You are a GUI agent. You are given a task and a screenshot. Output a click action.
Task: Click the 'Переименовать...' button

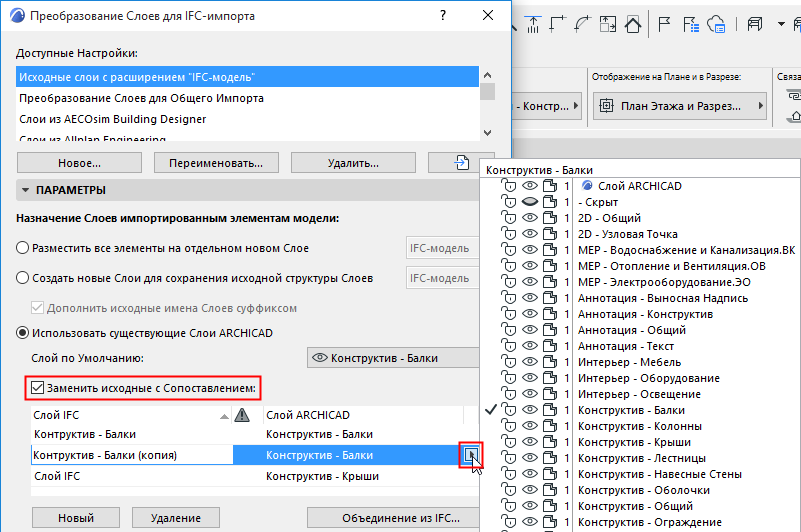[216, 163]
